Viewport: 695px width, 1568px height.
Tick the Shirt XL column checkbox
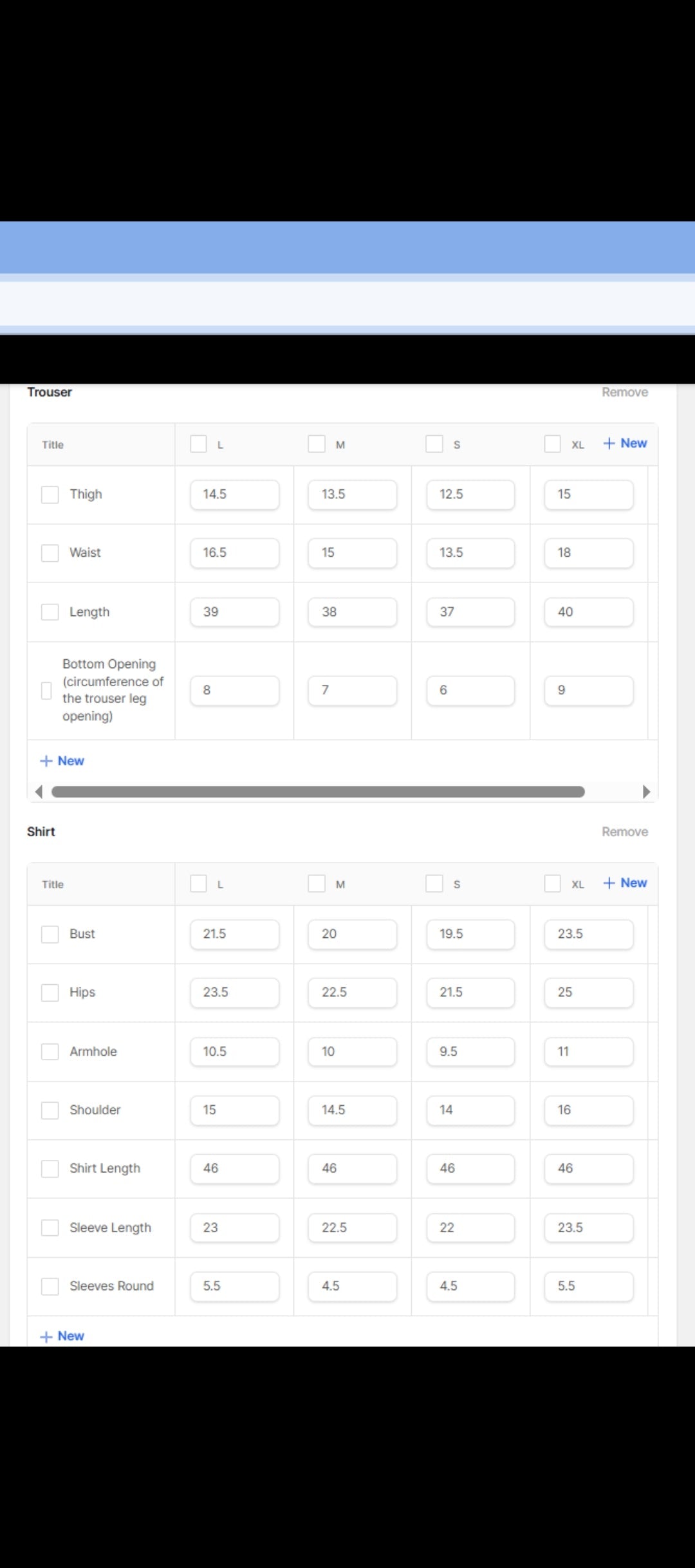[x=552, y=883]
